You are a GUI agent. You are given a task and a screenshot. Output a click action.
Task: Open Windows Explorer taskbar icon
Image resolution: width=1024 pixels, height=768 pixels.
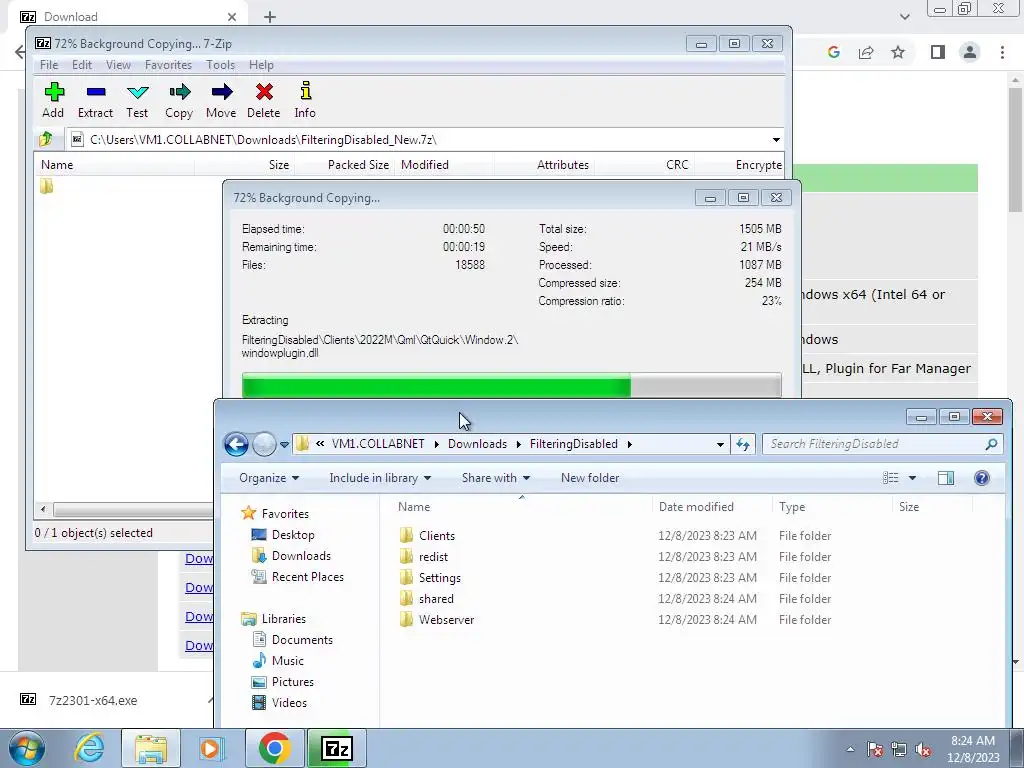pos(151,748)
